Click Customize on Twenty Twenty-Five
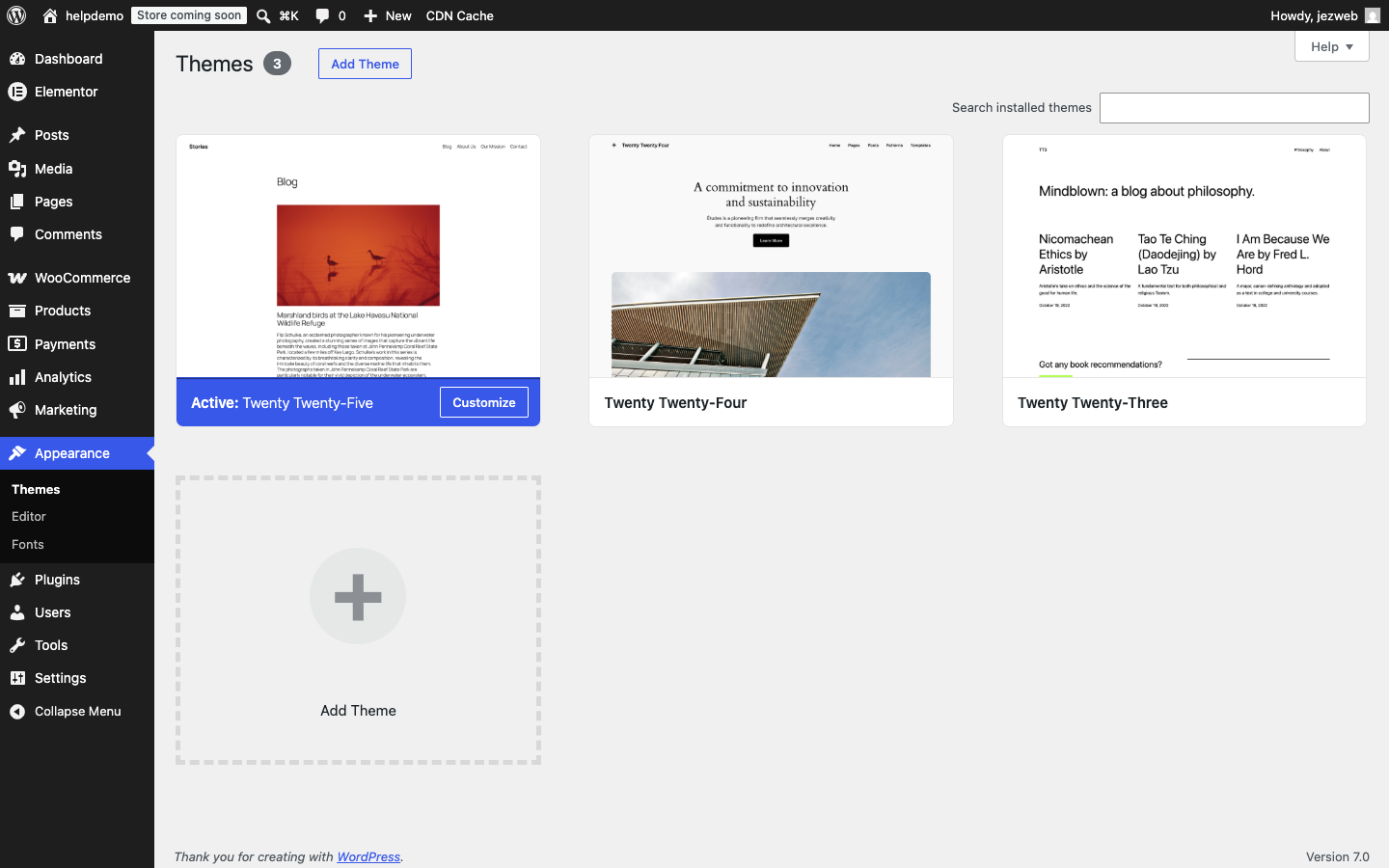The image size is (1389, 868). 484,402
